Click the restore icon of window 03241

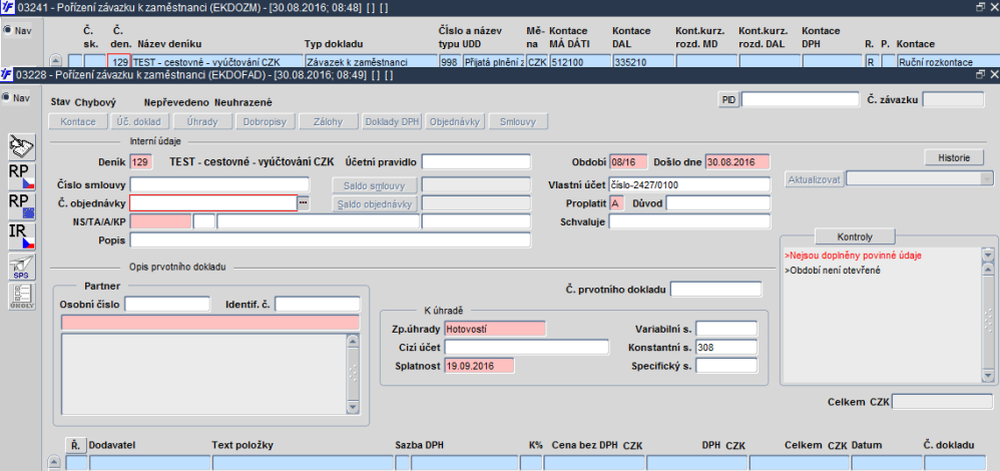click(x=981, y=8)
